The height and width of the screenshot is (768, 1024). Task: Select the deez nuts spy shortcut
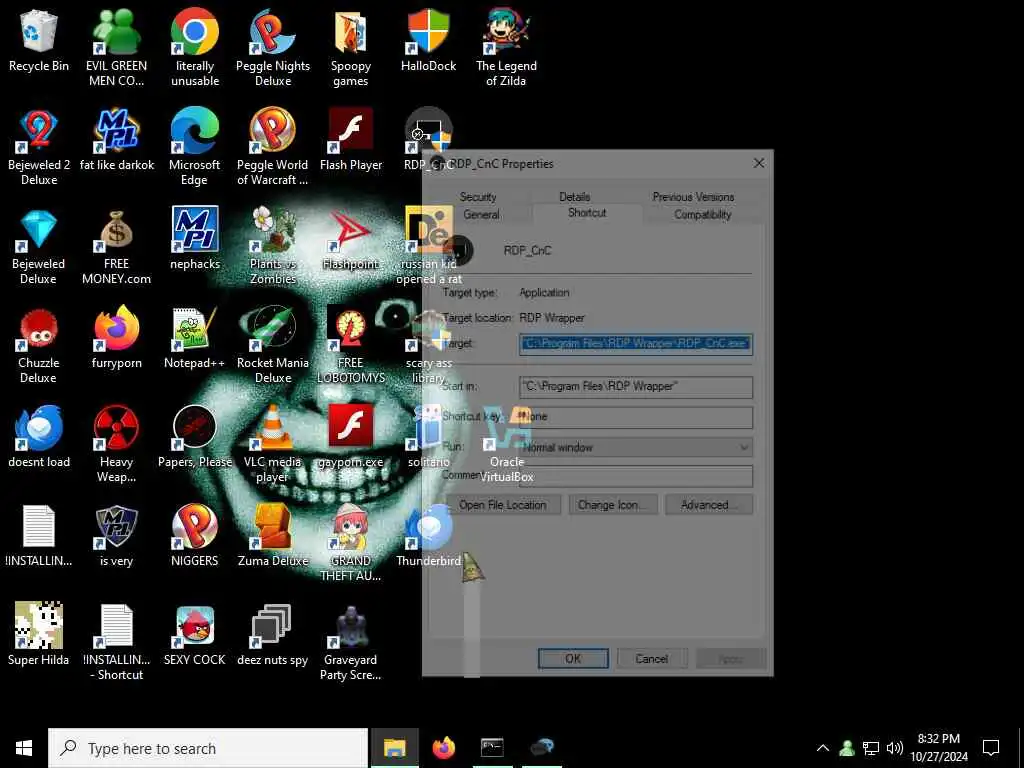(x=273, y=634)
